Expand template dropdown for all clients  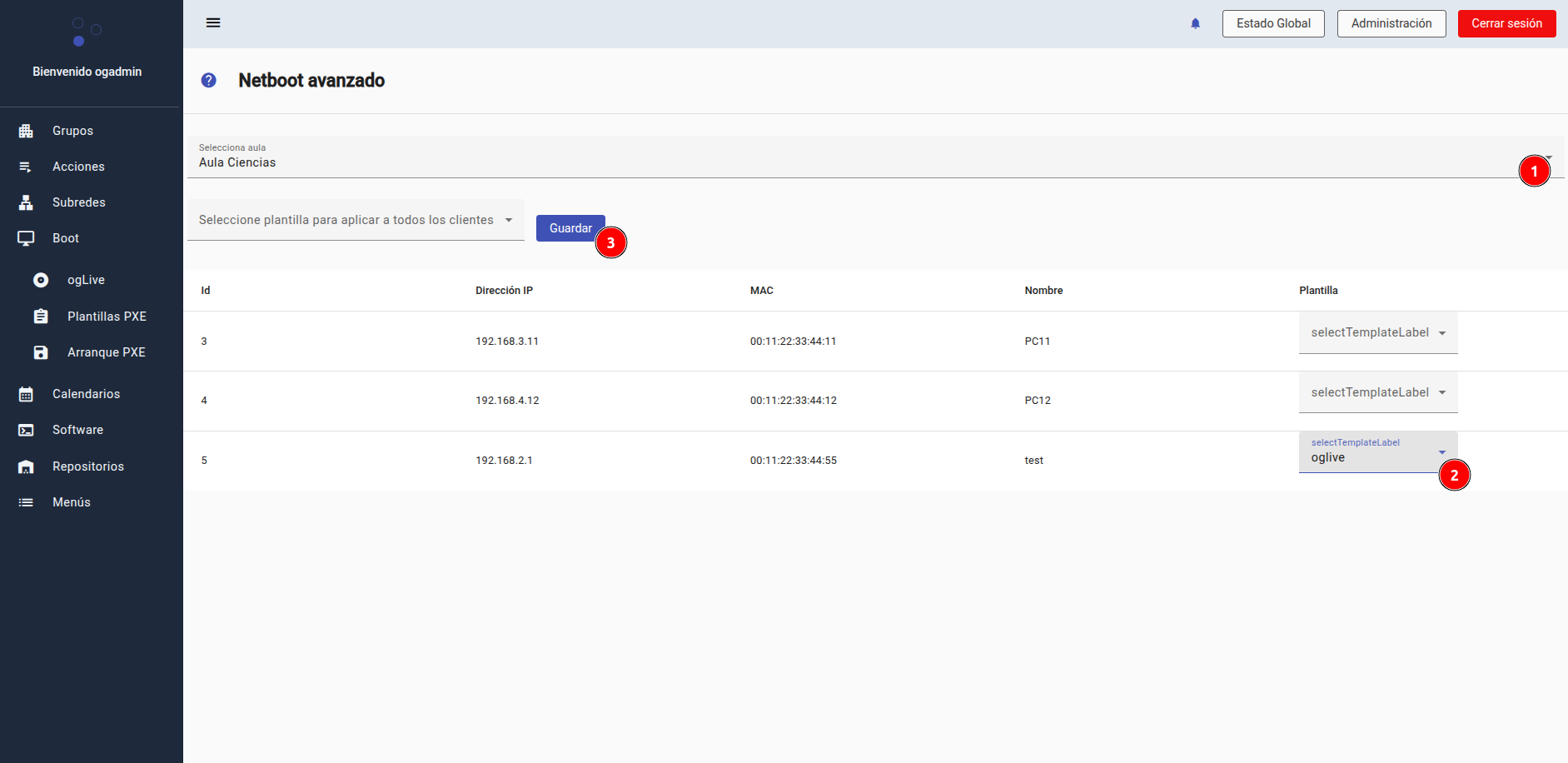tap(356, 220)
